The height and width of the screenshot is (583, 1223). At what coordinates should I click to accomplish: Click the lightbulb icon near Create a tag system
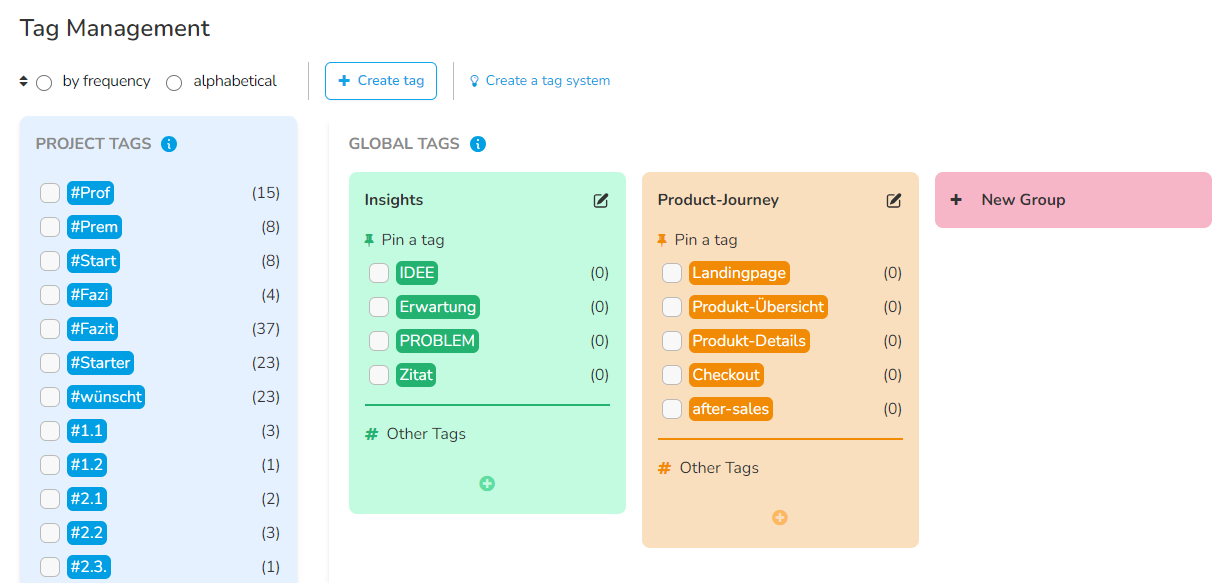pos(474,80)
